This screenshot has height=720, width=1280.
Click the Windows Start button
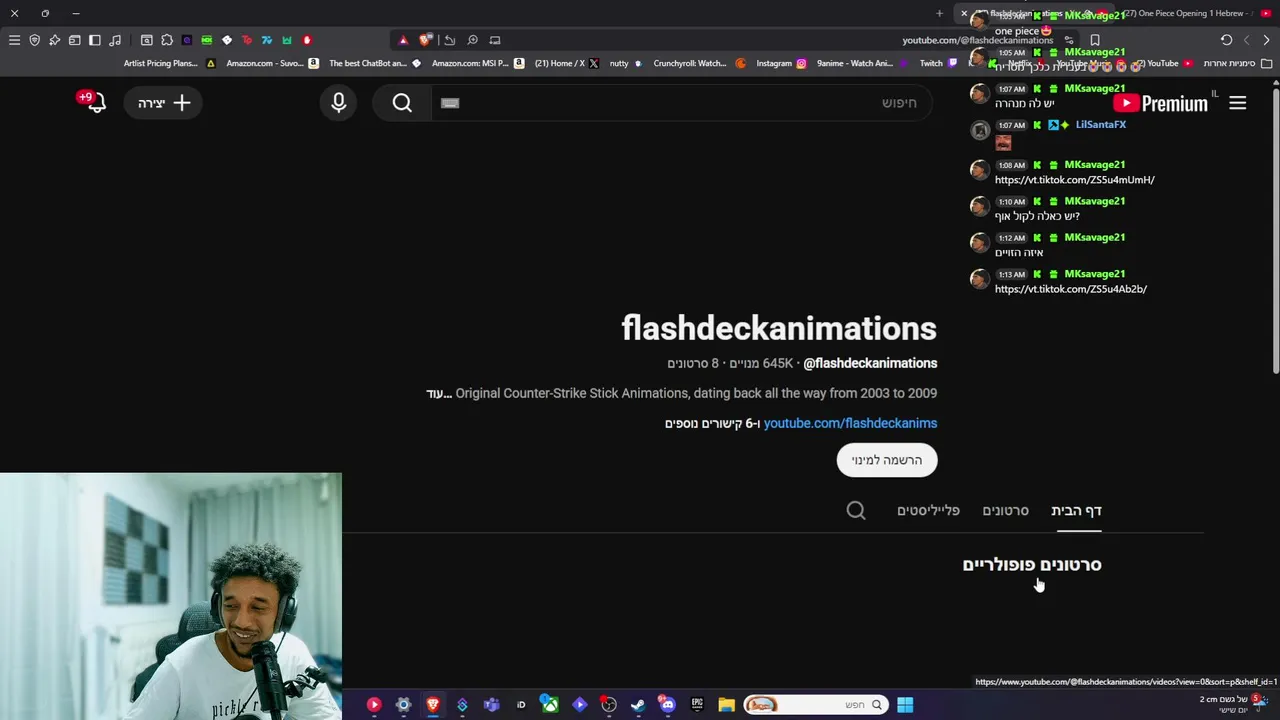point(905,705)
